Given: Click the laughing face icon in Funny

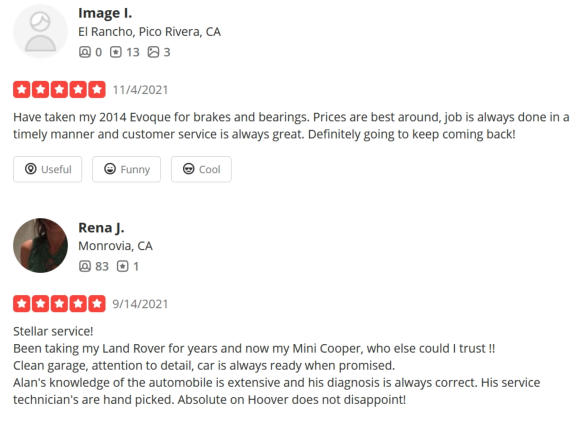Looking at the screenshot, I should coord(110,169).
